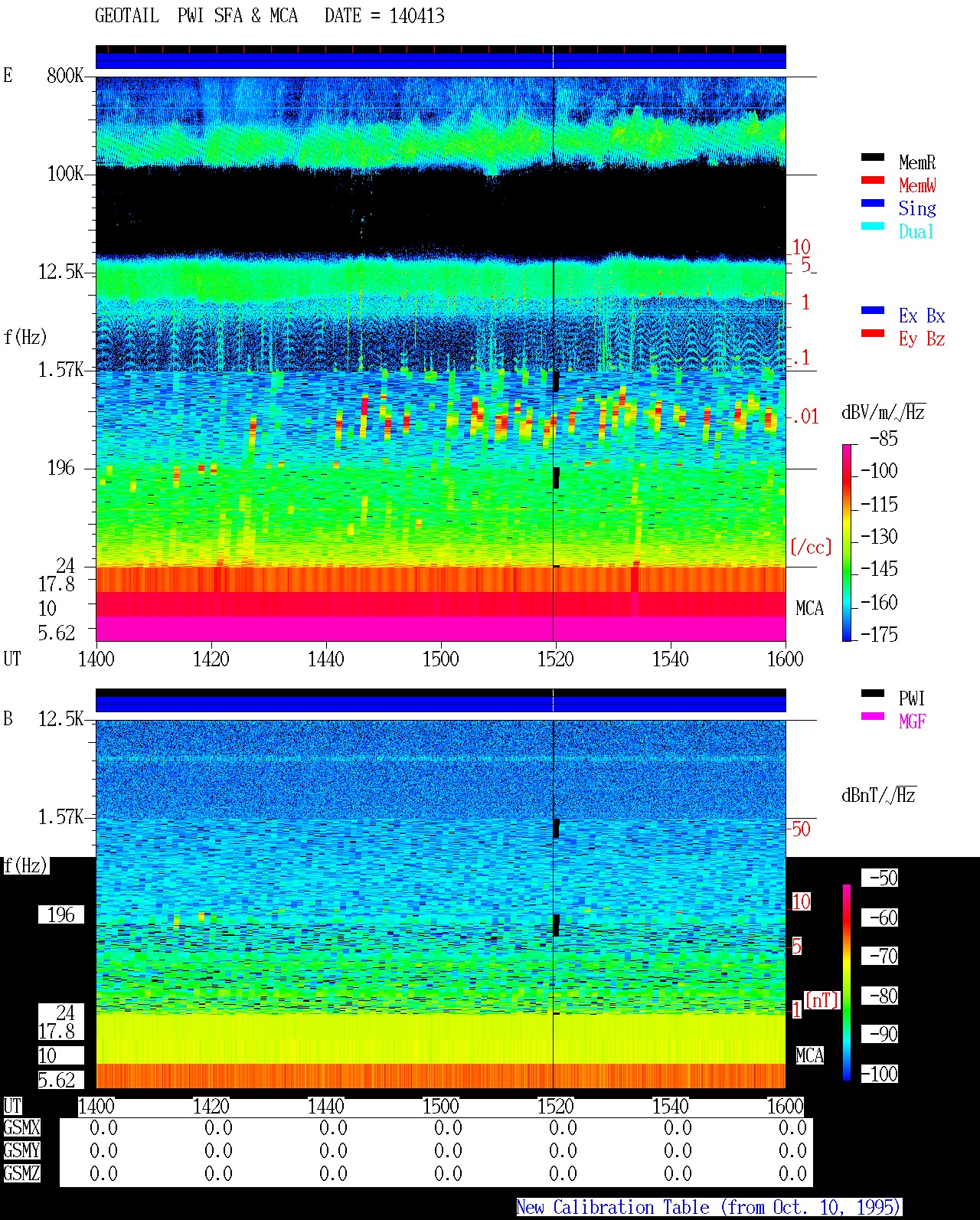Click the GSMX row label

(x=21, y=1127)
